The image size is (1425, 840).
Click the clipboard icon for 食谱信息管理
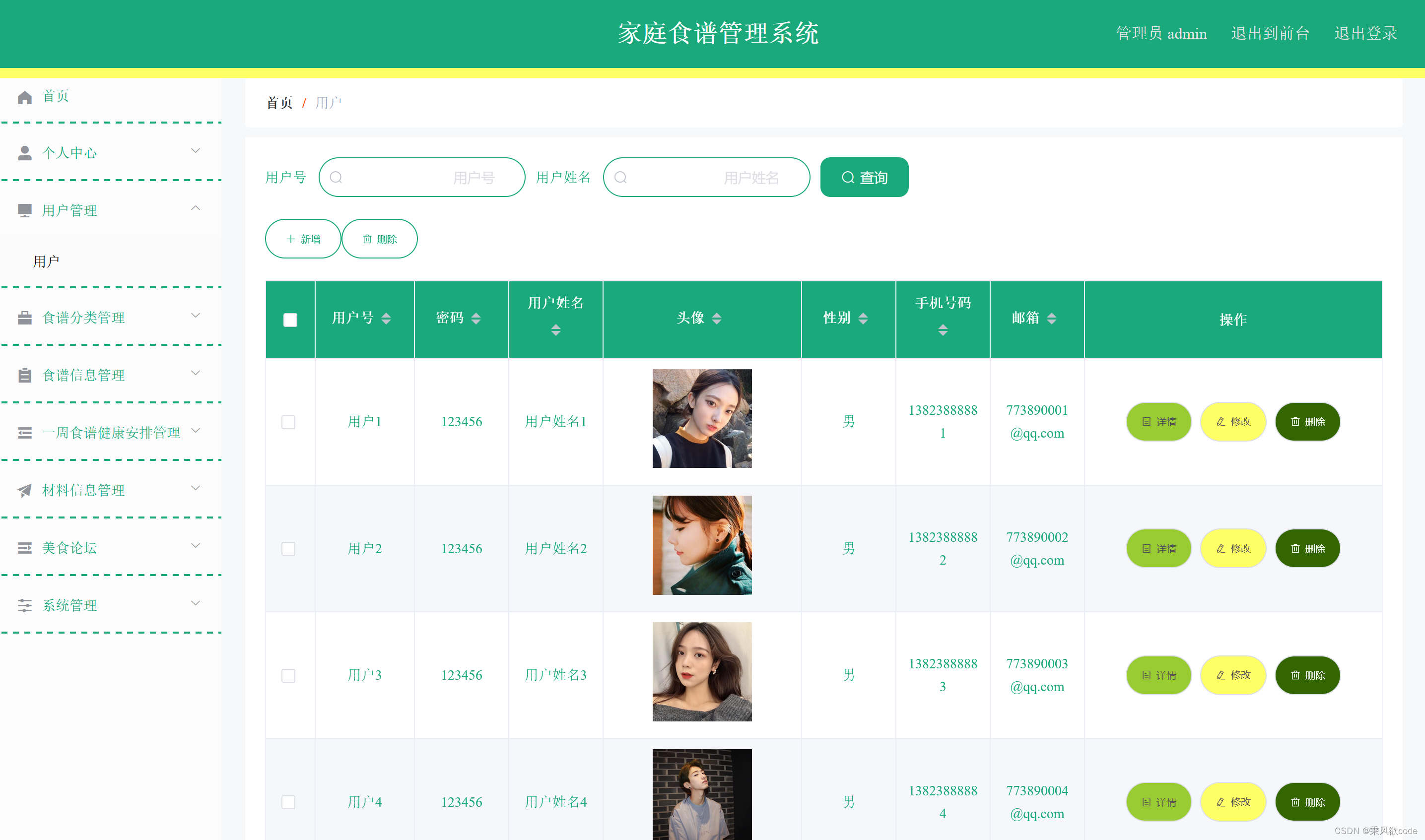(x=24, y=375)
